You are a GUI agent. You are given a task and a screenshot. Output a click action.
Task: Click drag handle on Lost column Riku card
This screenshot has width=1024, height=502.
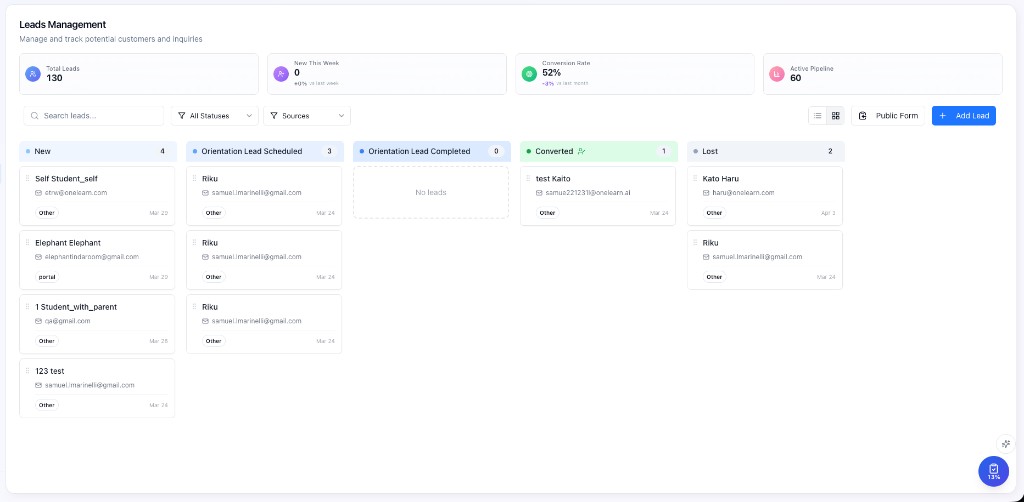tap(695, 242)
